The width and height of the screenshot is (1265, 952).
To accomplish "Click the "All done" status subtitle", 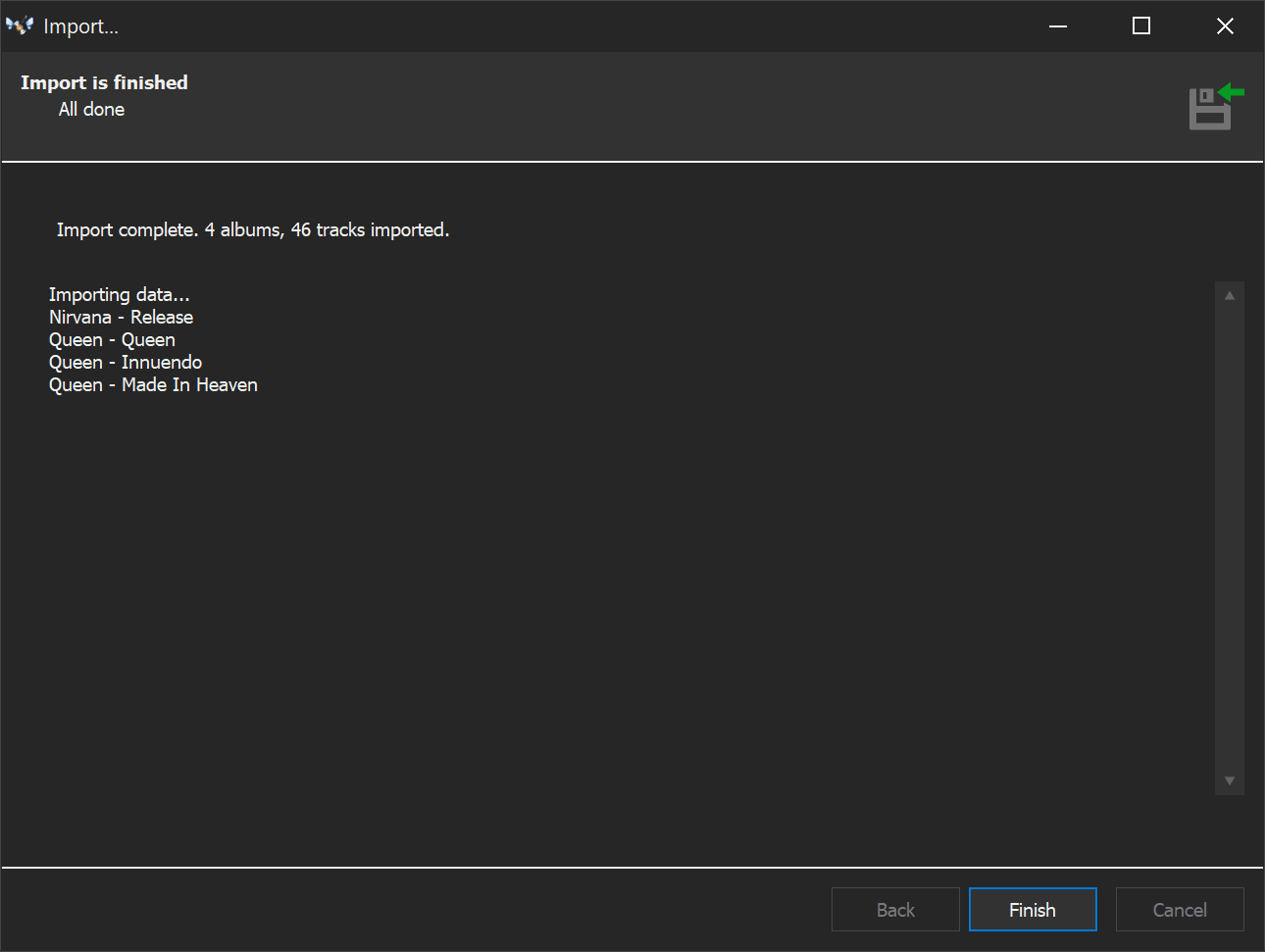I will [x=91, y=110].
